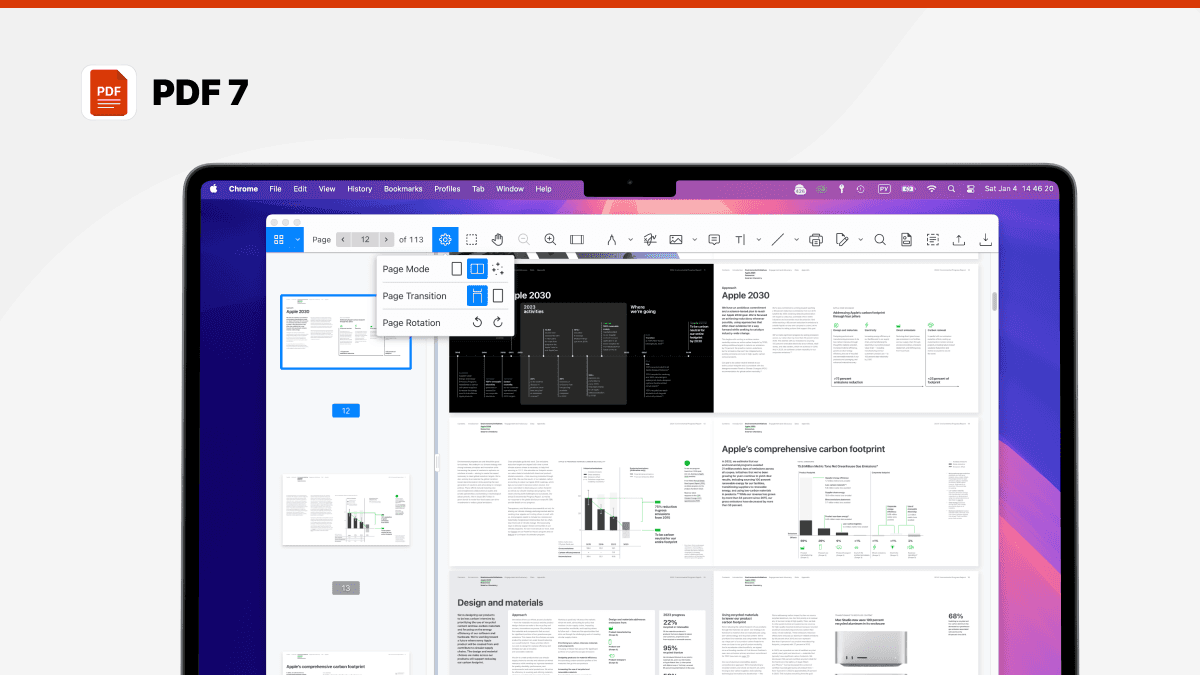Viewport: 1200px width, 675px height.
Task: Select the page 12 thumbnail
Action: (x=345, y=332)
